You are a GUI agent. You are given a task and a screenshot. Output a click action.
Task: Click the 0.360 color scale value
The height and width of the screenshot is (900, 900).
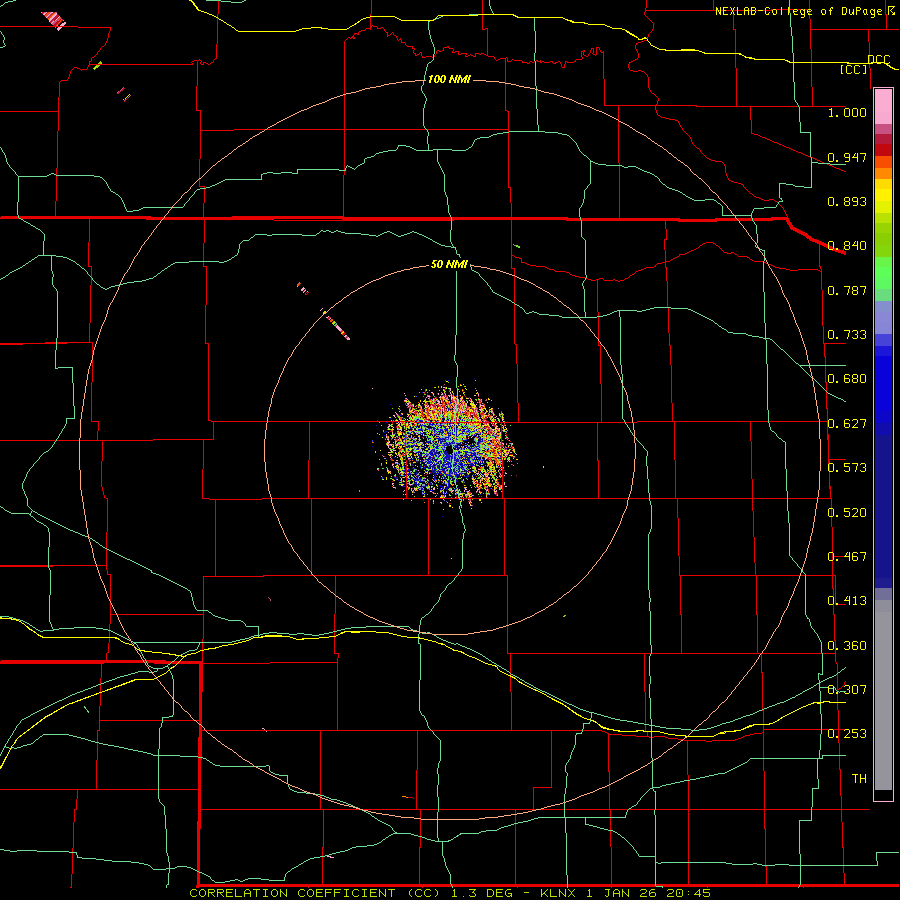(847, 645)
